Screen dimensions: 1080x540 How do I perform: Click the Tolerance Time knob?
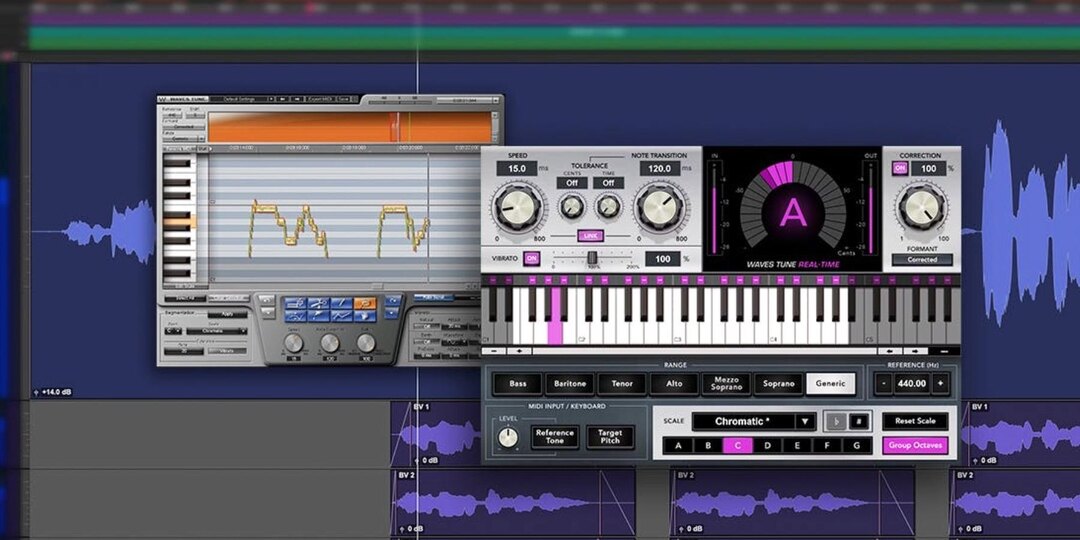pyautogui.click(x=608, y=205)
